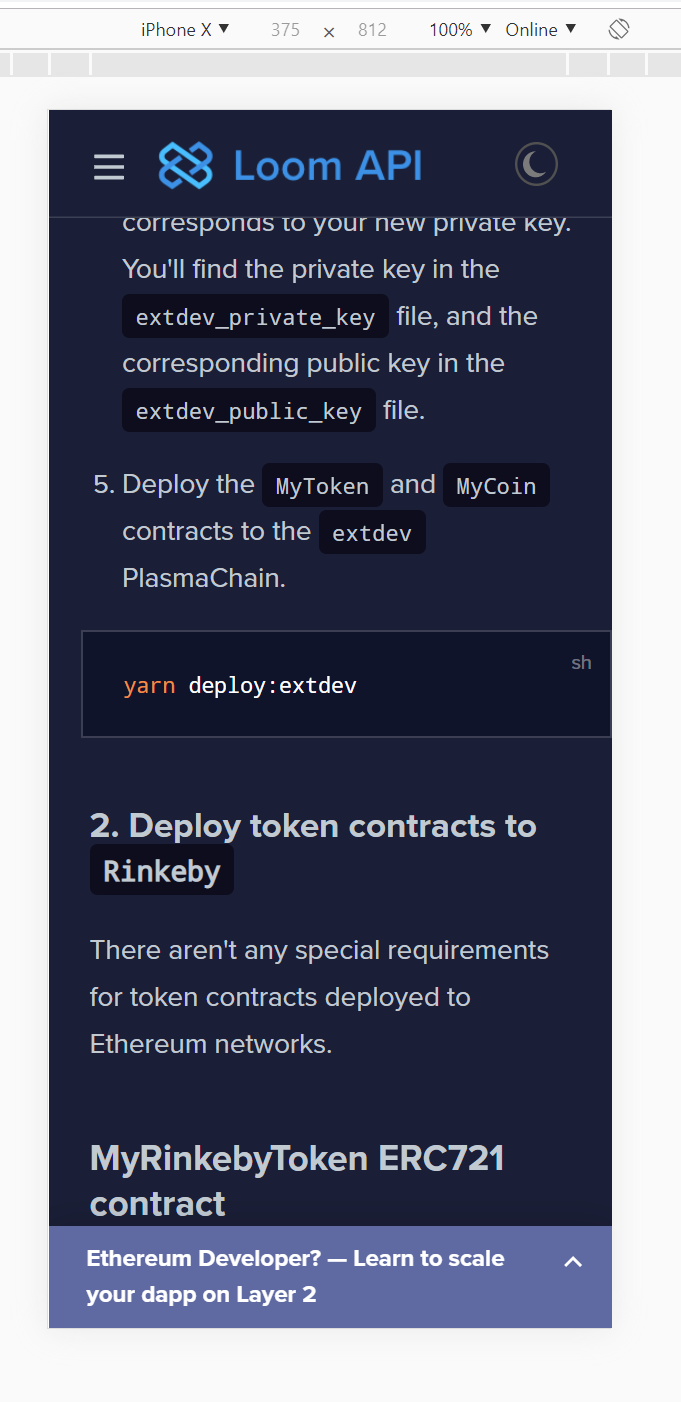Toggle the moon icon to switch theme
Image resolution: width=681 pixels, height=1402 pixels.
[x=536, y=163]
